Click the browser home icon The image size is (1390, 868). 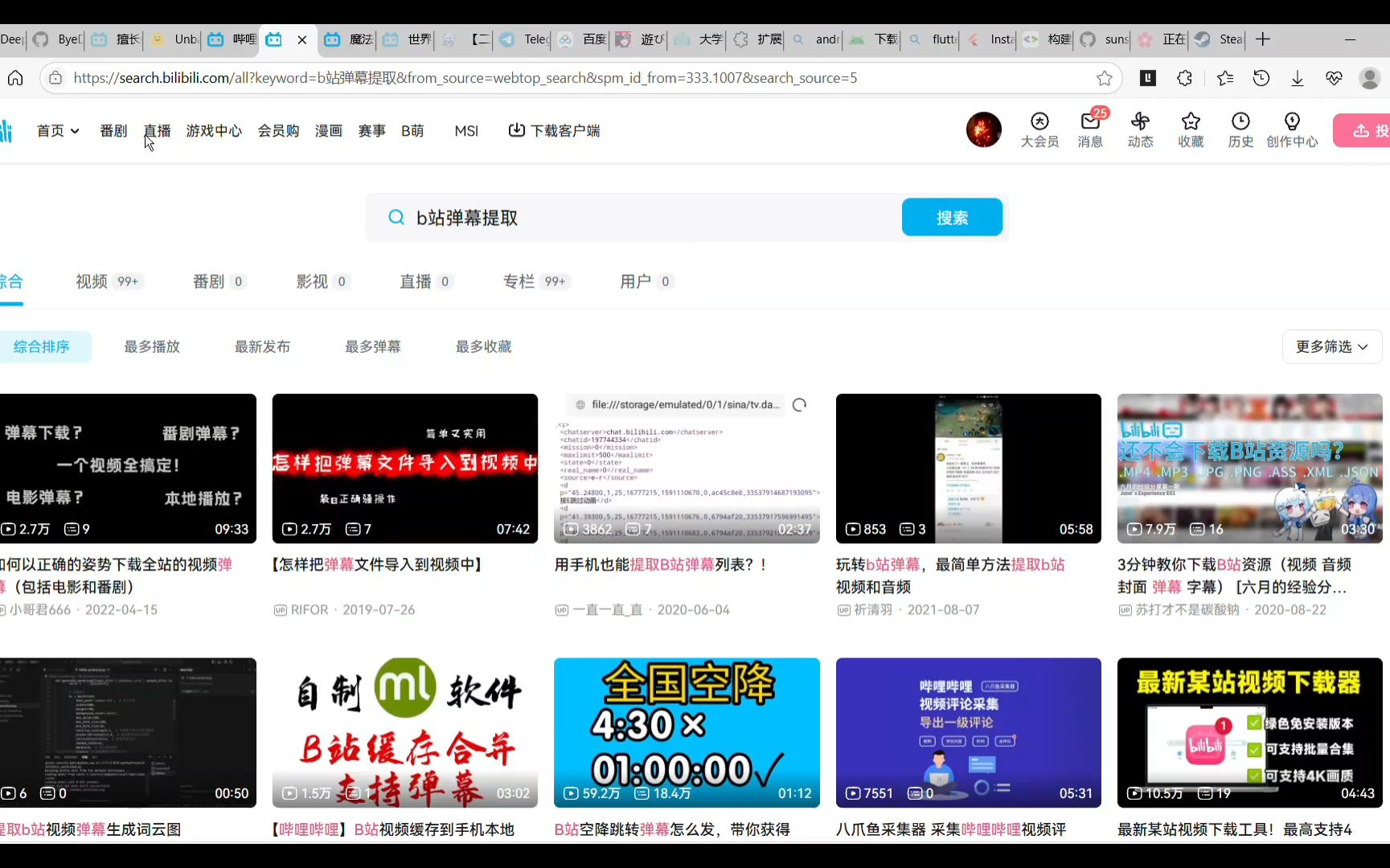click(15, 78)
